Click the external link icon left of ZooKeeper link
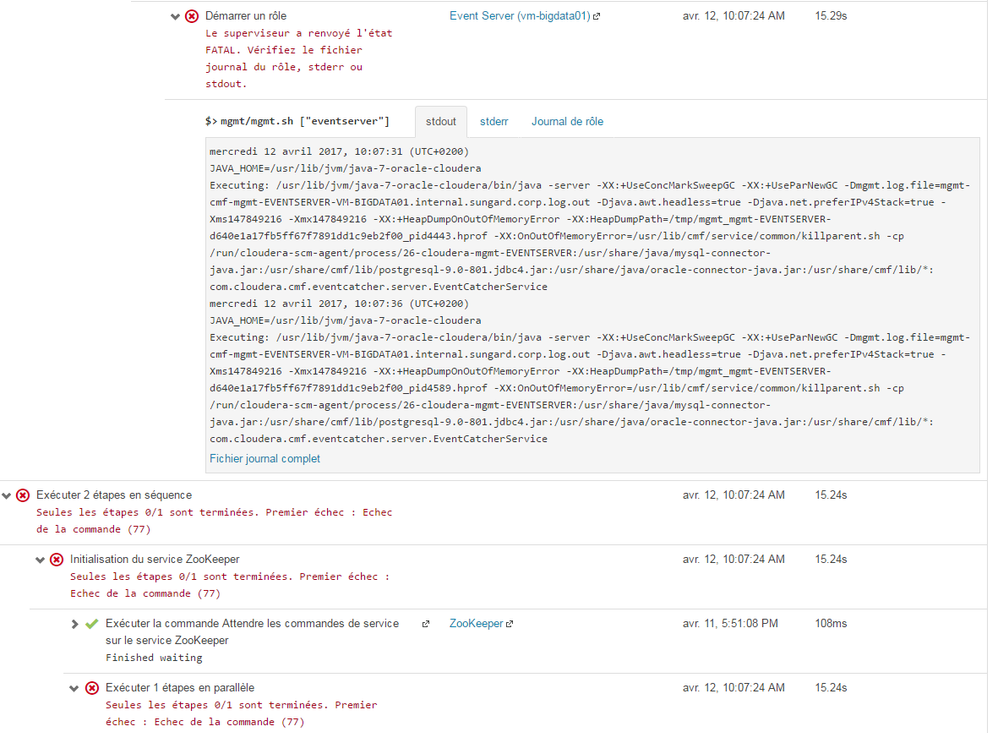Image resolution: width=998 pixels, height=733 pixels. (x=426, y=624)
